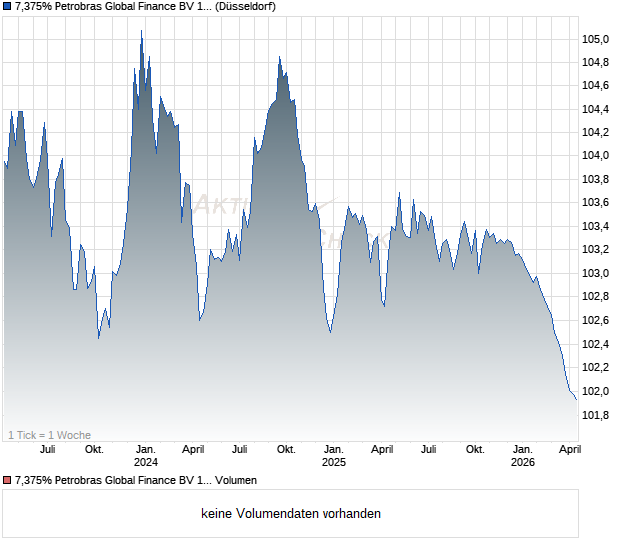This screenshot has height=546, width=620.
Task: Click the 103,8 price axis label
Action: [595, 179]
